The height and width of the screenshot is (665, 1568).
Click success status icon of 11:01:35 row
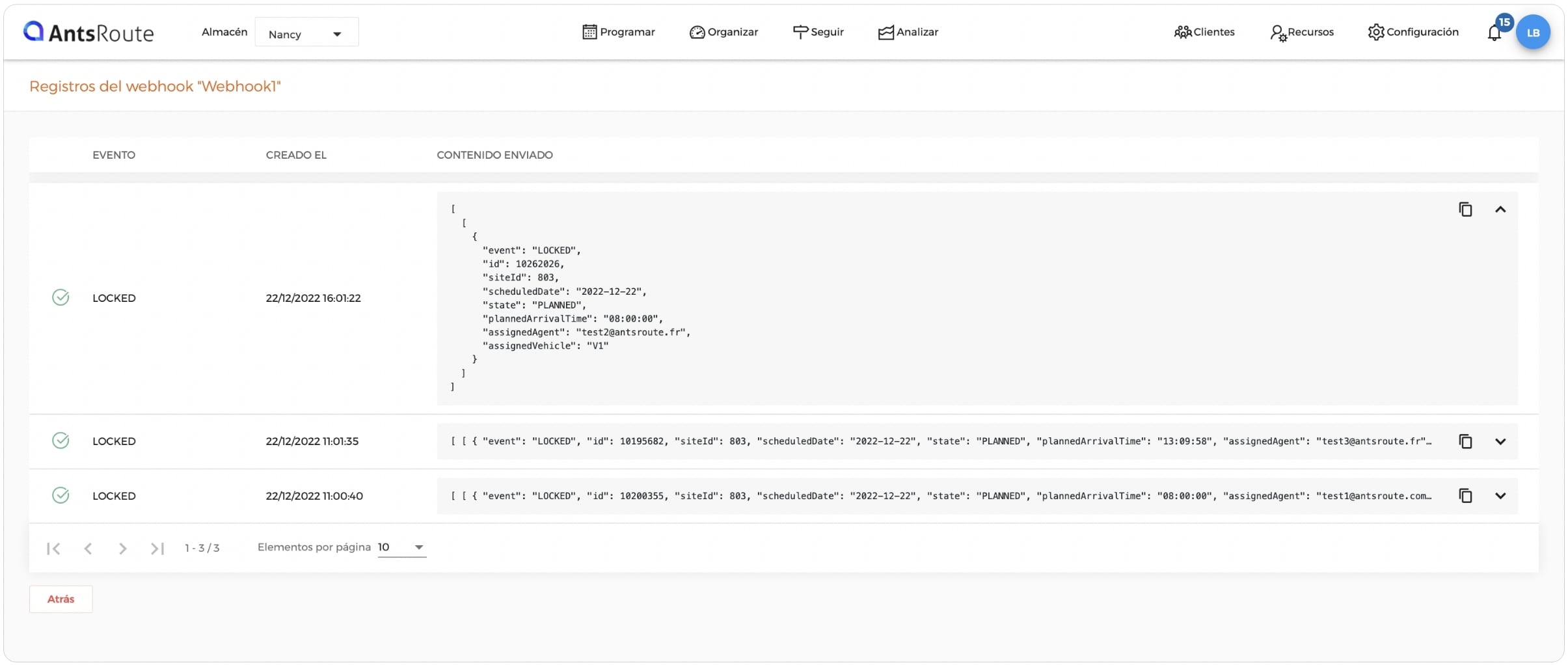pyautogui.click(x=61, y=441)
